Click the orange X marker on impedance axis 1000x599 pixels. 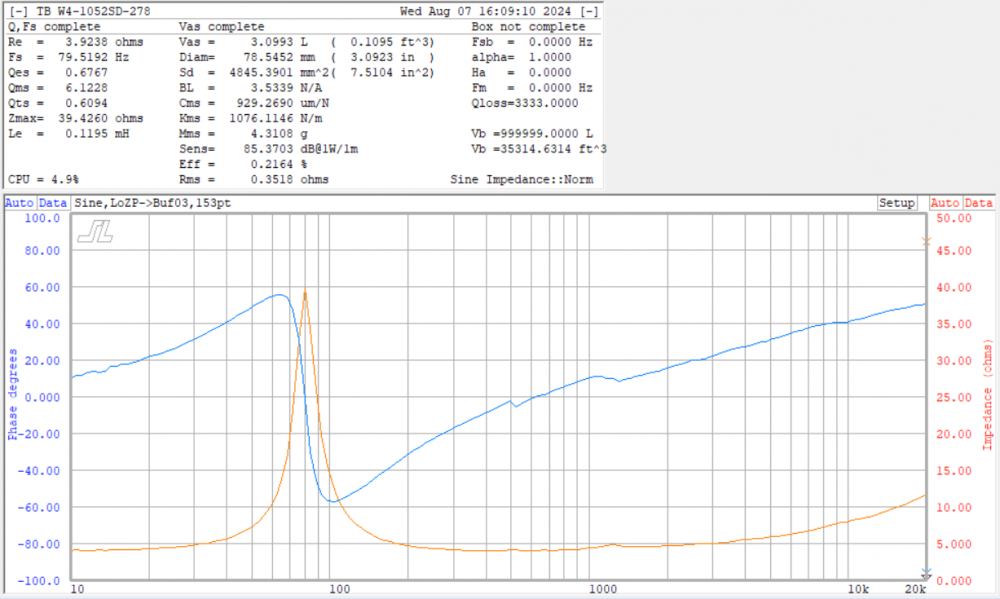pyautogui.click(x=926, y=241)
